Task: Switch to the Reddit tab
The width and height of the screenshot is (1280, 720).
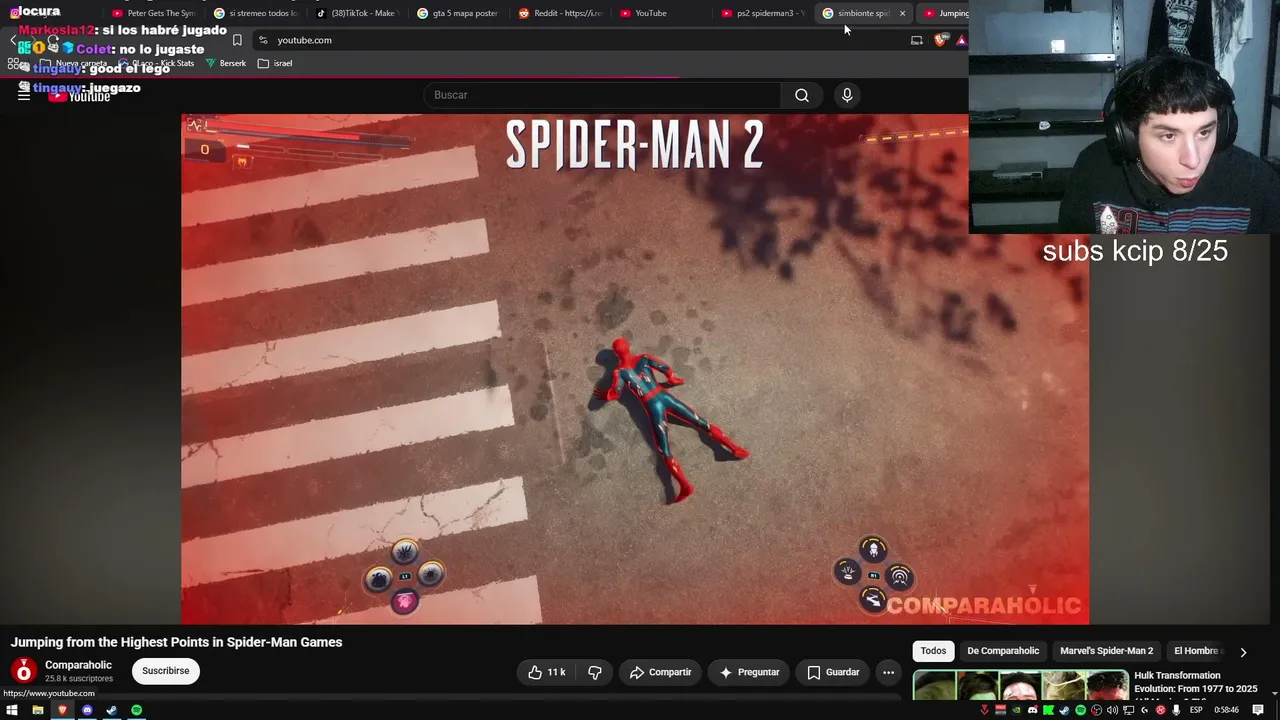Action: 560,13
